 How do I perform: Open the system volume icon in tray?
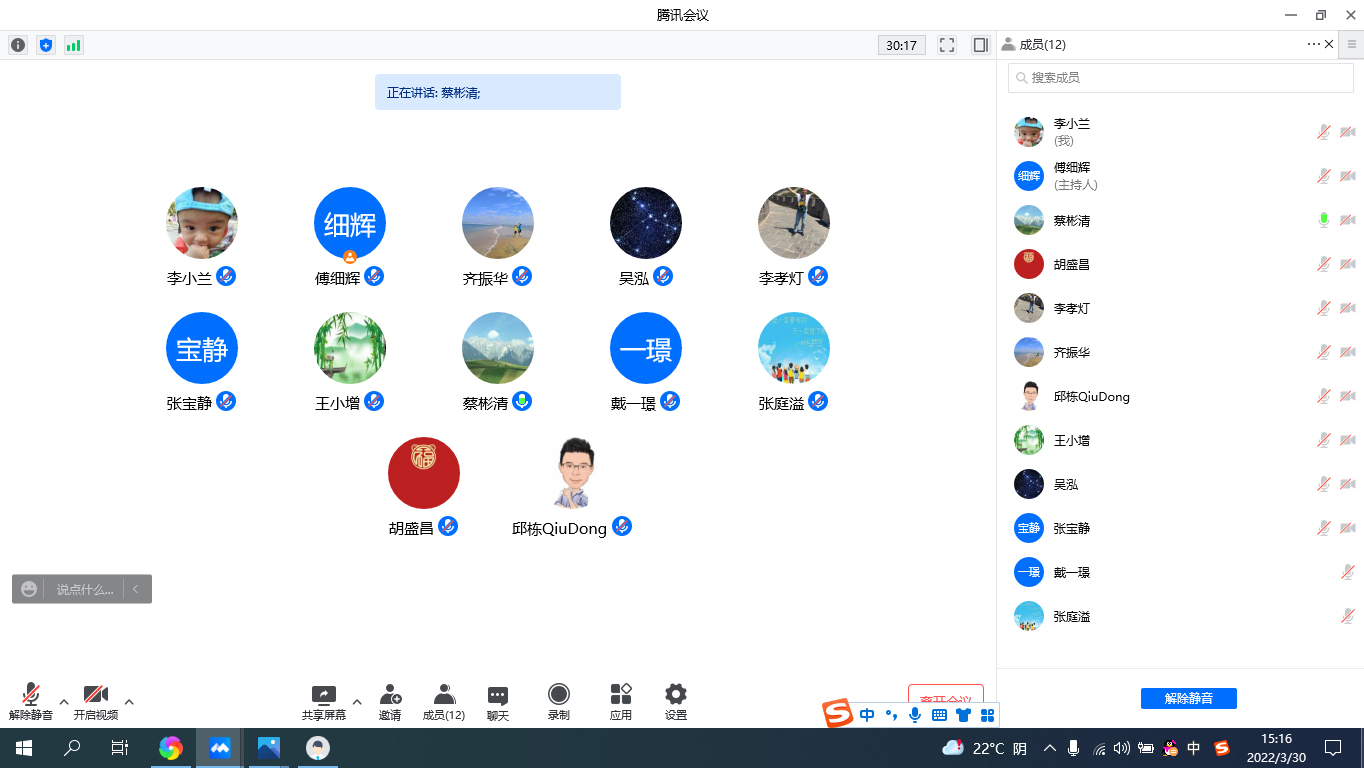click(x=1121, y=748)
